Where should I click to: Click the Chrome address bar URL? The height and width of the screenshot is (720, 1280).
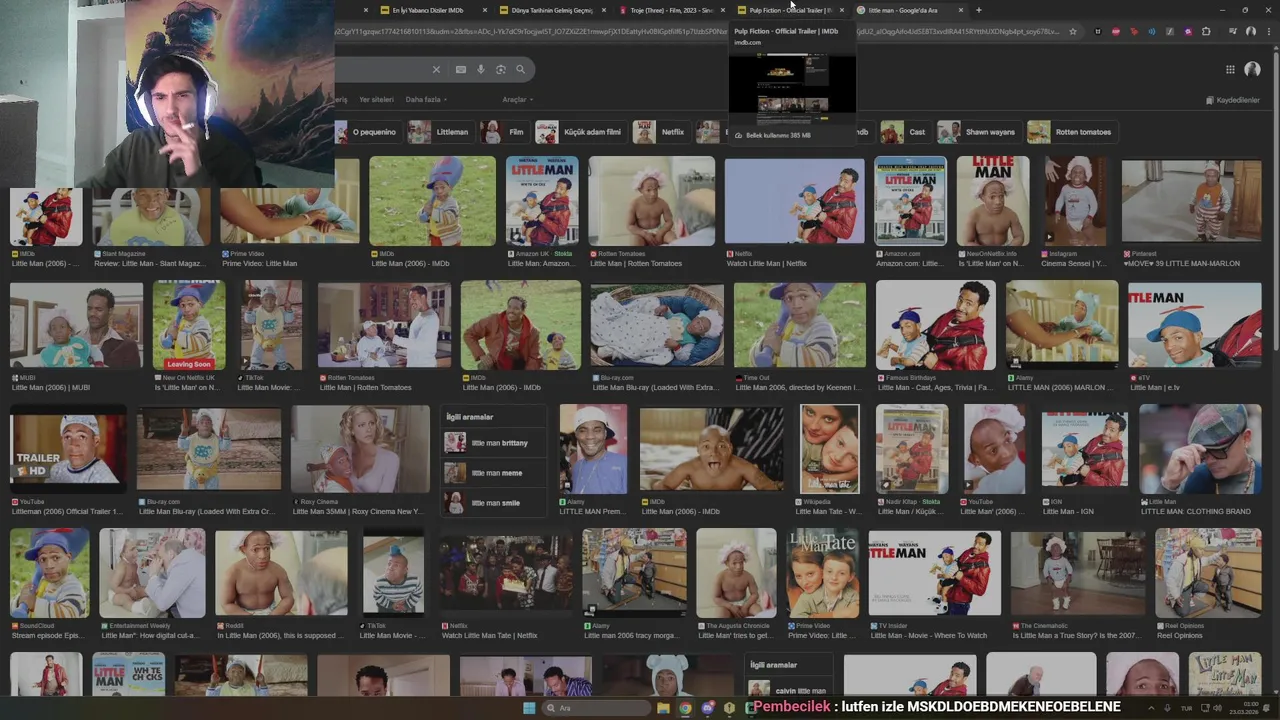pyautogui.click(x=700, y=31)
